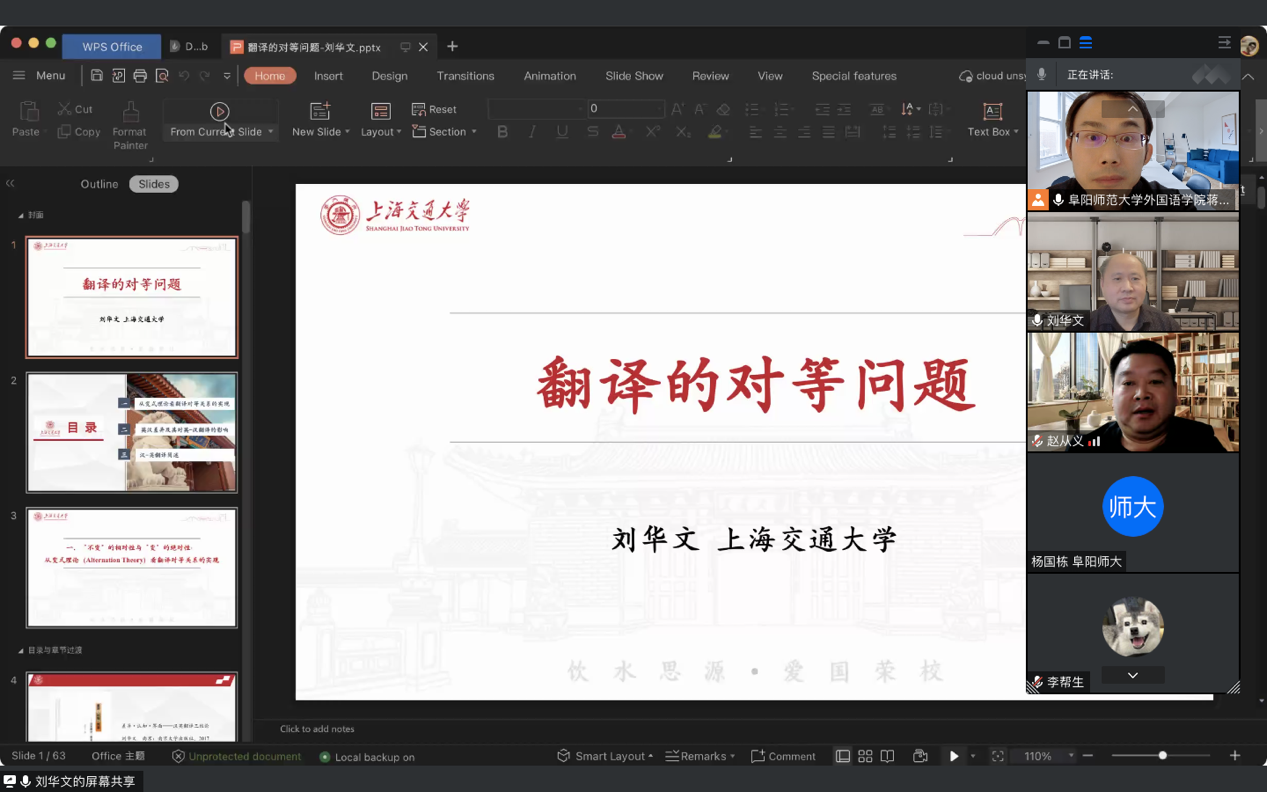
Task: Click the Comment button
Action: pyautogui.click(x=783, y=756)
